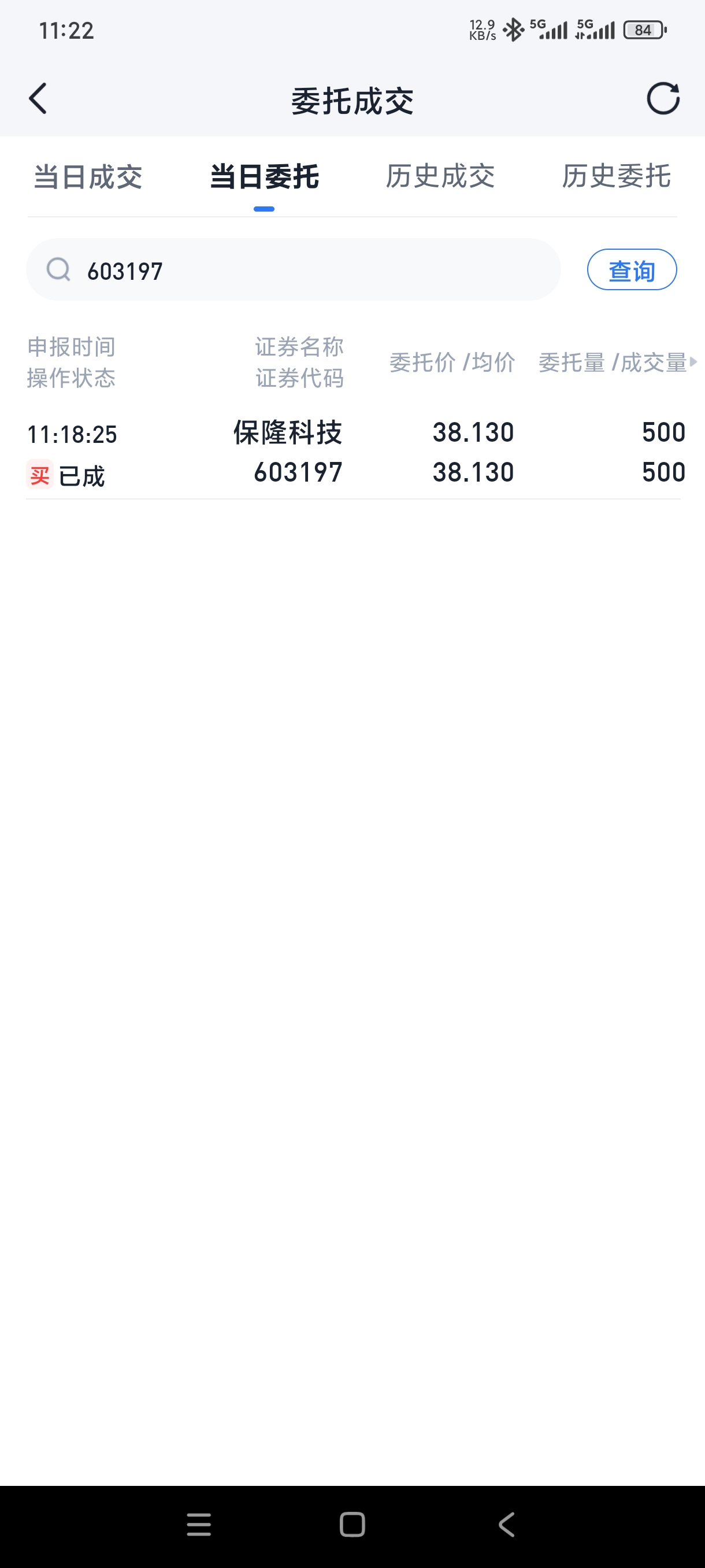The width and height of the screenshot is (705, 1568).
Task: Tap the 委托量/成交量 column header
Action: [612, 362]
